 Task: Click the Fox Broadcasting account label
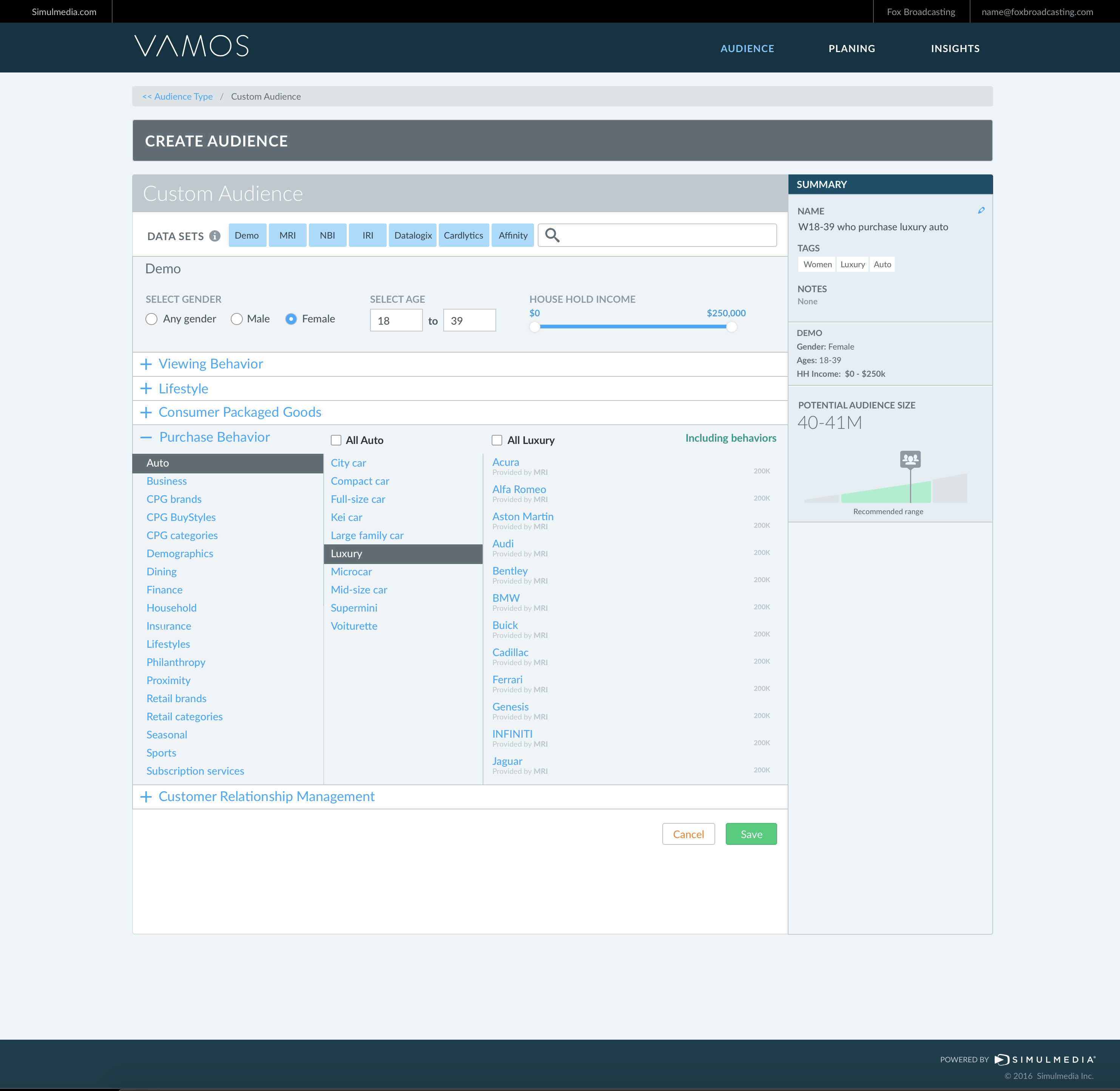(x=921, y=11)
